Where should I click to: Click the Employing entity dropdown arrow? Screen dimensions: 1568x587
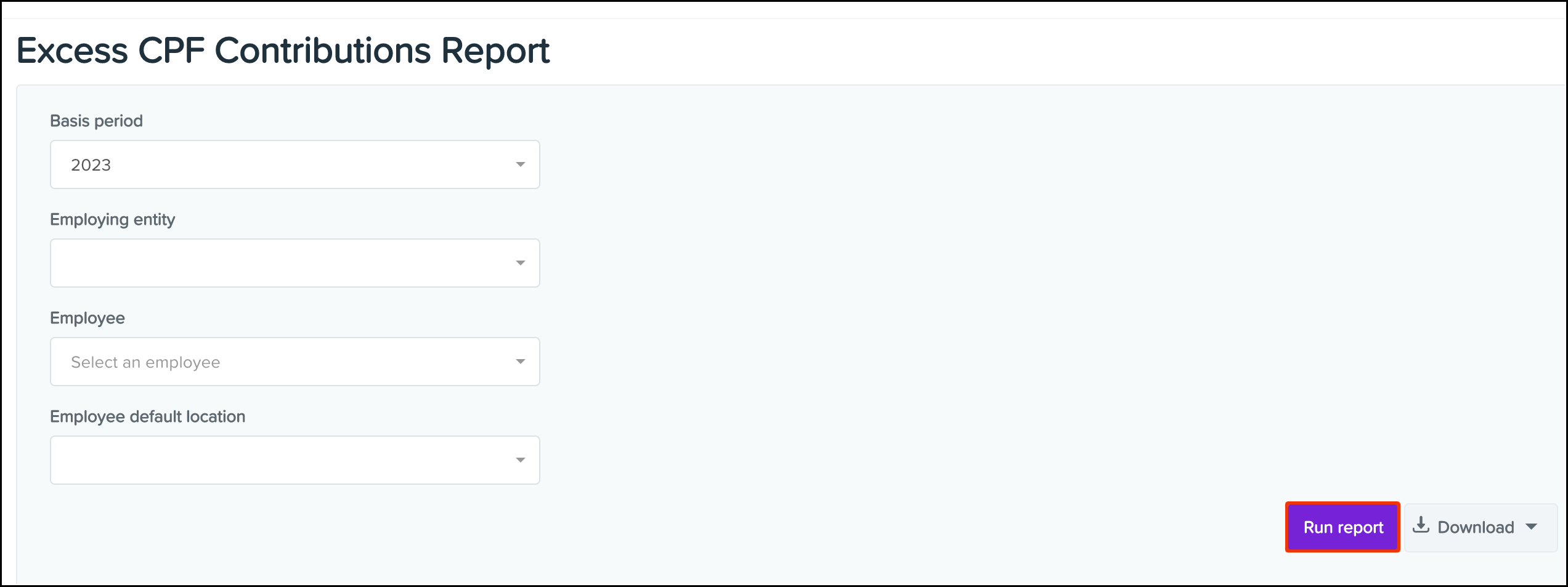(x=521, y=263)
